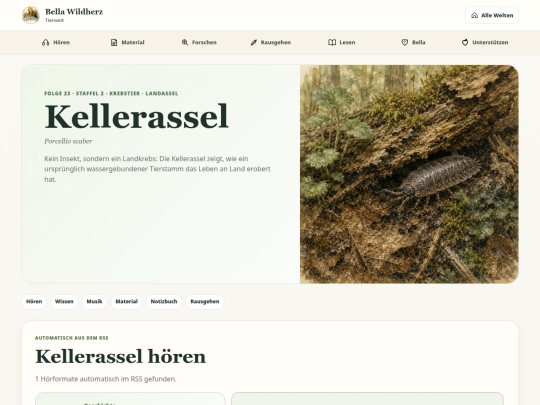Open the Bella navigation item
The image size is (540, 405).
click(414, 42)
